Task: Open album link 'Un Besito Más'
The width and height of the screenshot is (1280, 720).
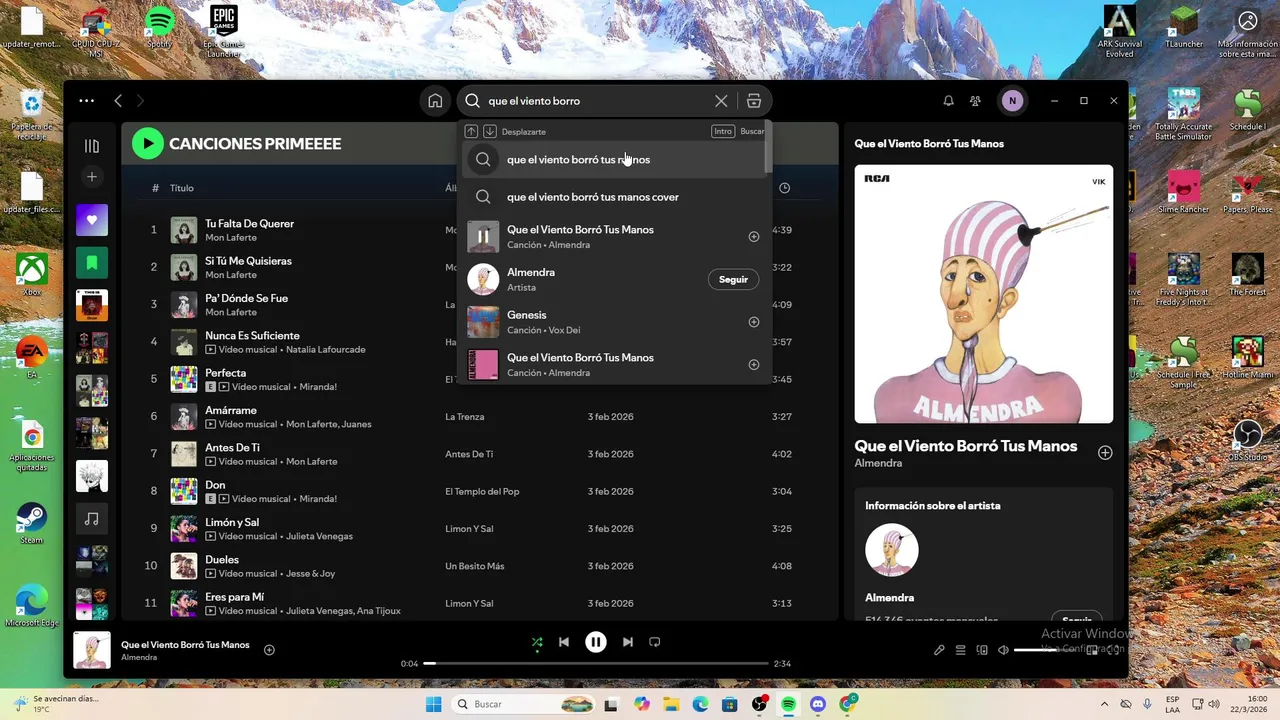Action: 474,566
